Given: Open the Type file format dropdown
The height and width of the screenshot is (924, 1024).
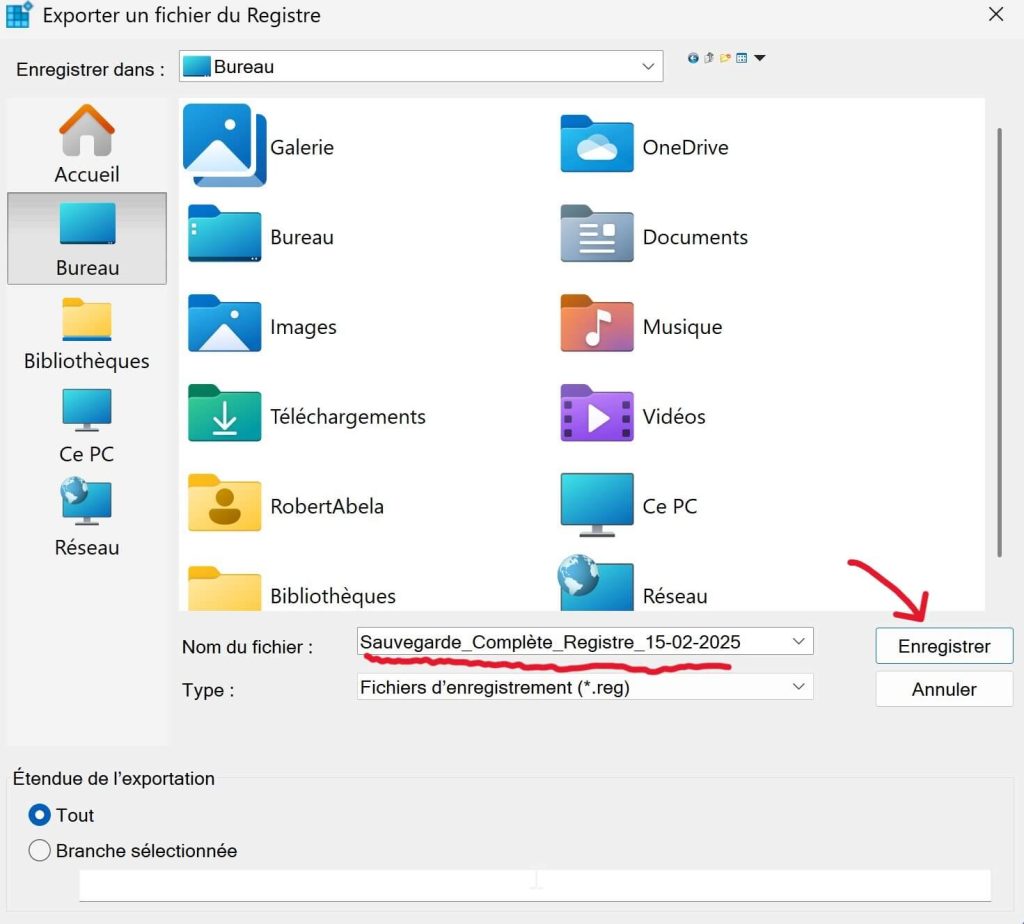Looking at the screenshot, I should point(797,687).
